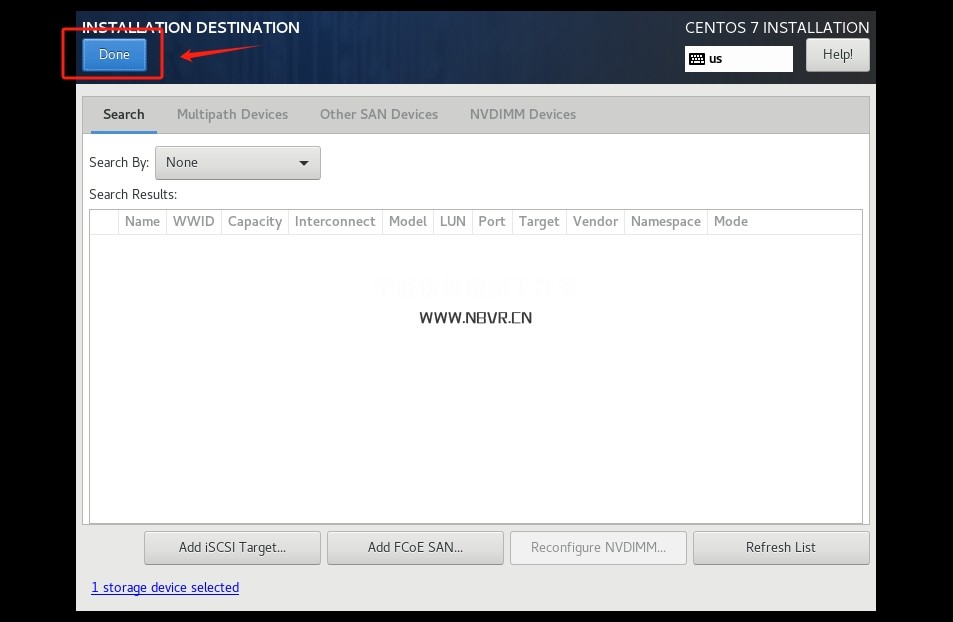Click the Vendor column header

point(595,222)
